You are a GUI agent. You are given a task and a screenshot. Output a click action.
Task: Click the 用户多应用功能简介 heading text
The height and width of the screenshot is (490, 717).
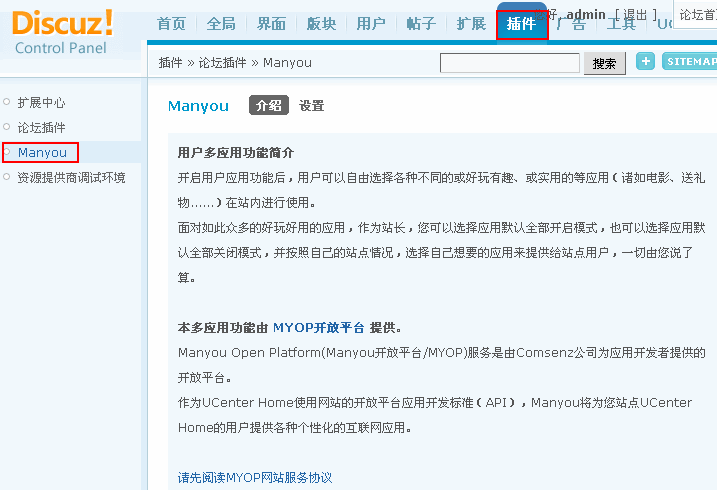point(235,153)
